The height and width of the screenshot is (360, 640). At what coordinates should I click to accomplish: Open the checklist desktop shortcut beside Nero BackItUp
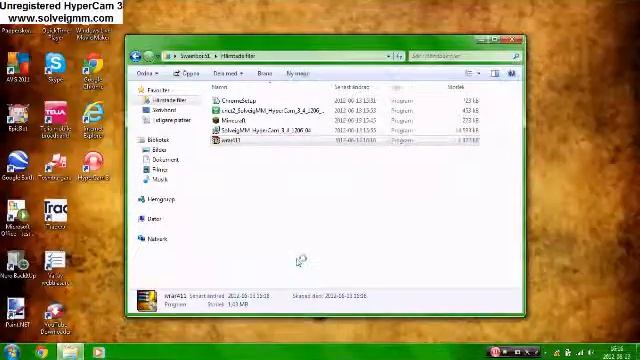click(56, 268)
